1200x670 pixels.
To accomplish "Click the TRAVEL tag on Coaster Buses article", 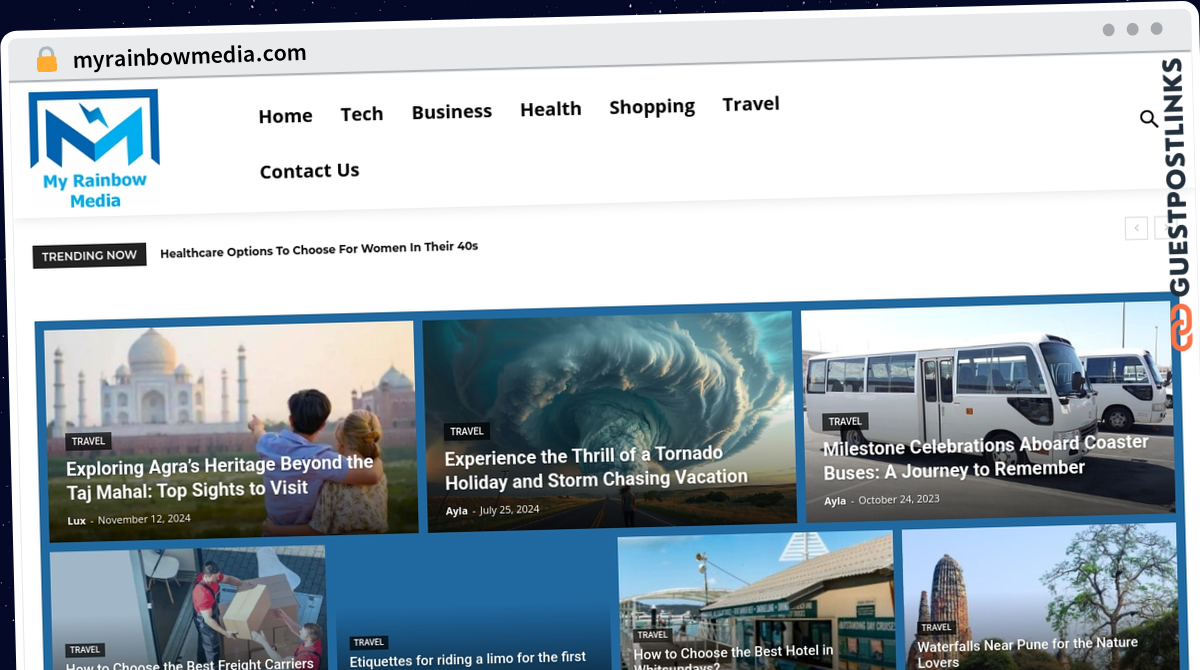I will 845,422.
